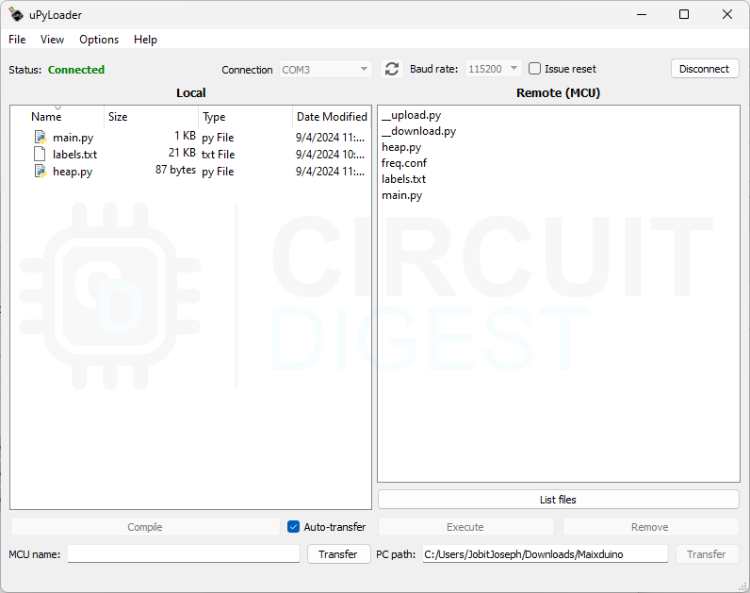
Task: Click the PC path input field
Action: click(x=545, y=554)
